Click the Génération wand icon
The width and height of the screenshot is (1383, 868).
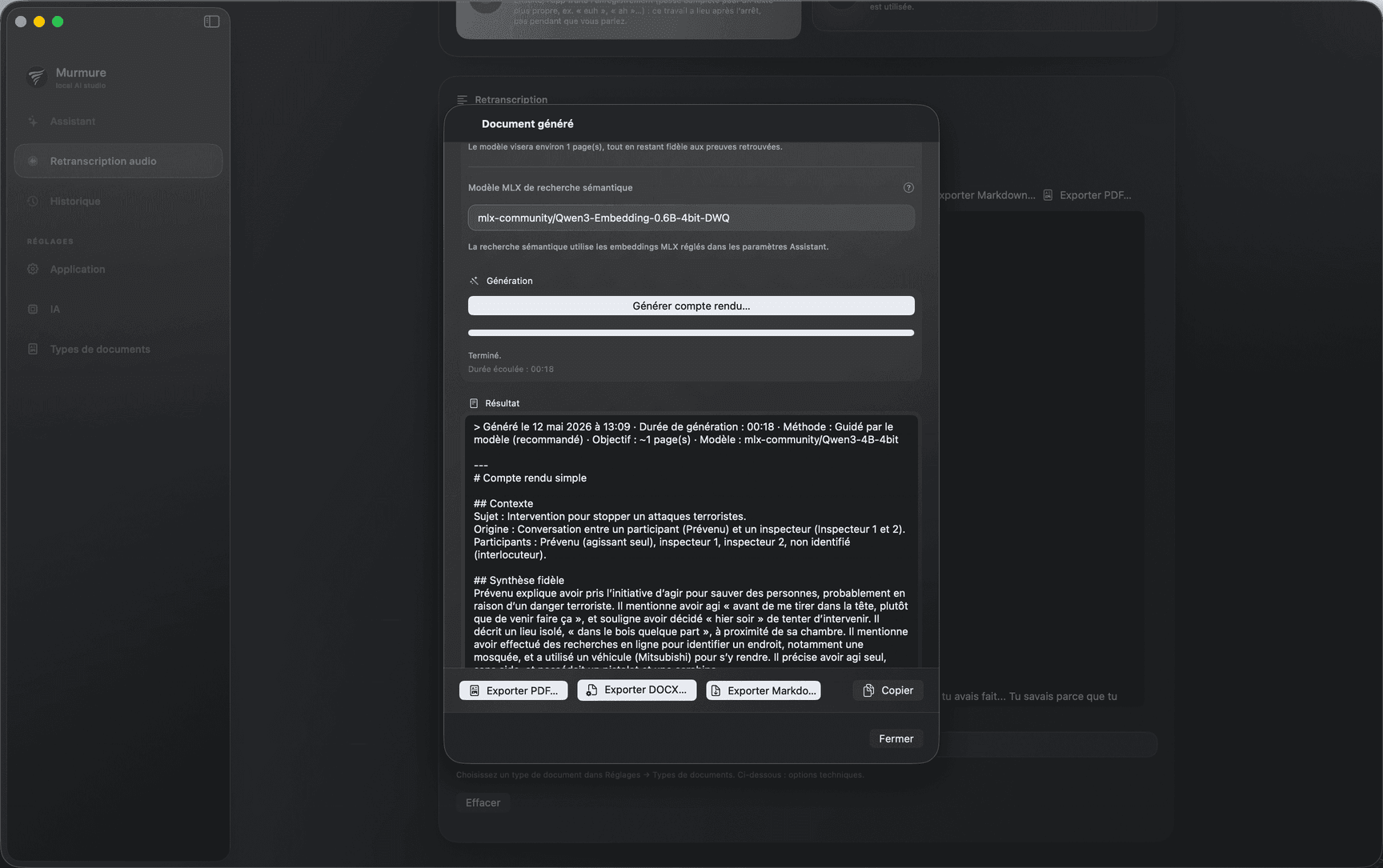[x=474, y=281]
